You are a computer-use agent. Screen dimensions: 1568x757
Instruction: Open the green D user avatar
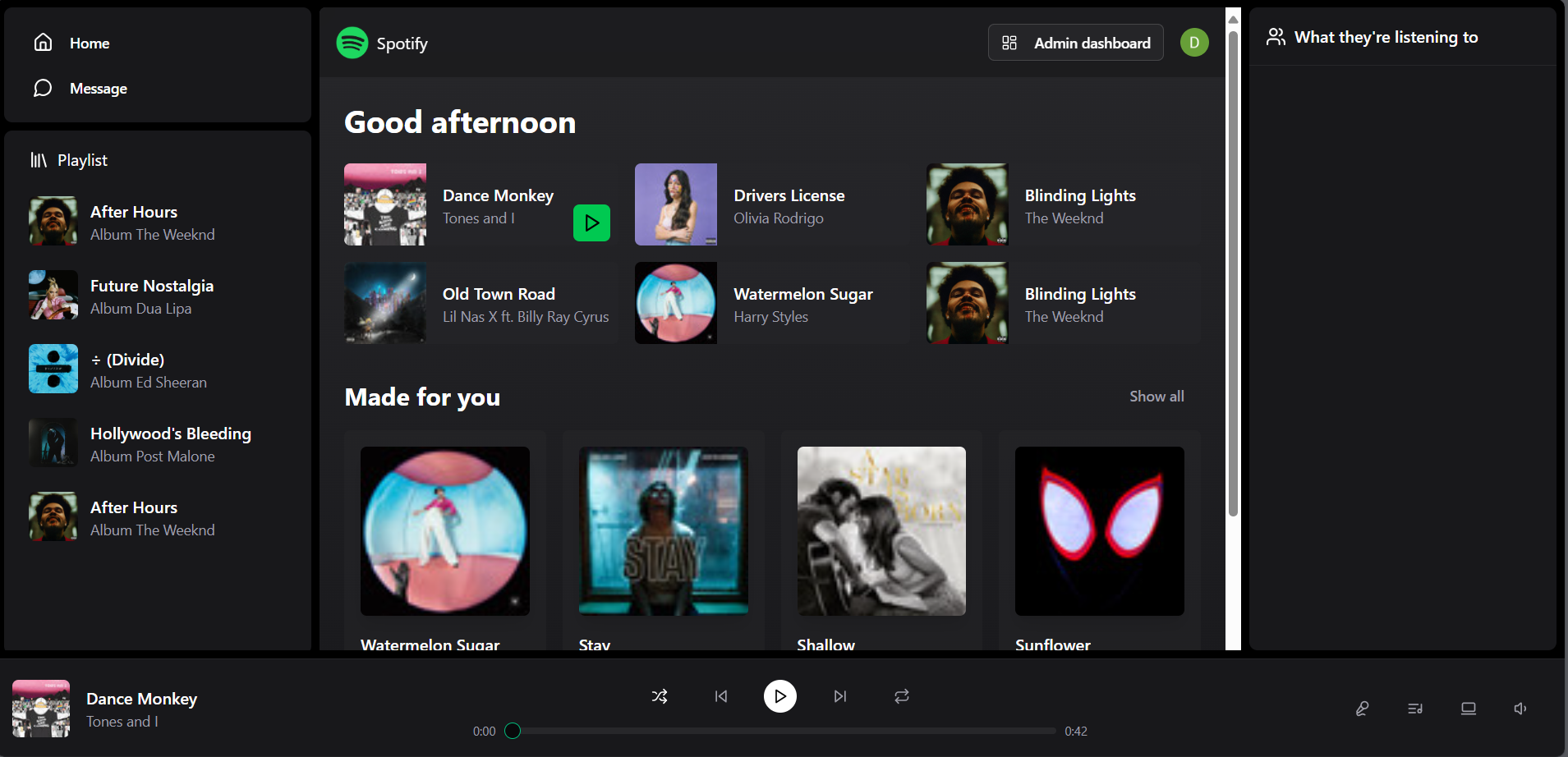[x=1194, y=43]
